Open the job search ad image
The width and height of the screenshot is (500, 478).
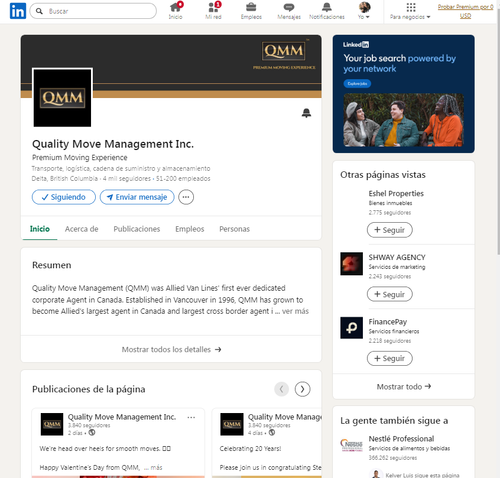(403, 120)
